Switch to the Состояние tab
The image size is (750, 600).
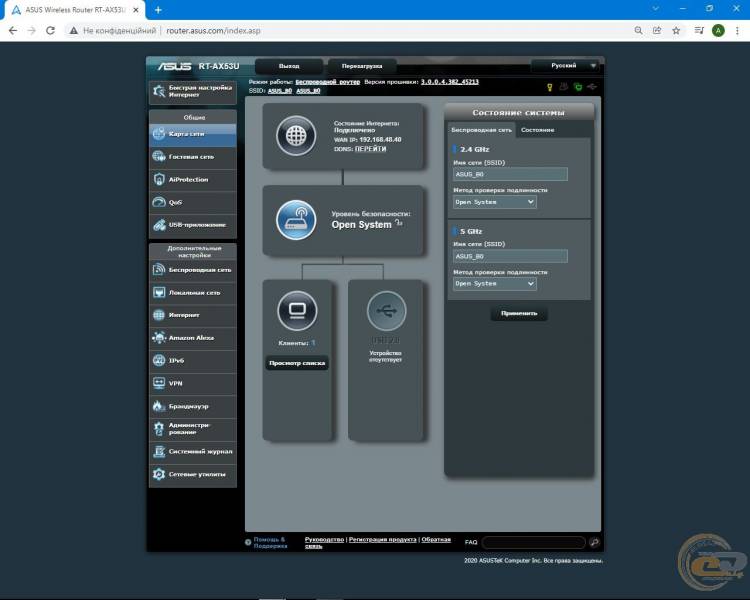538,130
